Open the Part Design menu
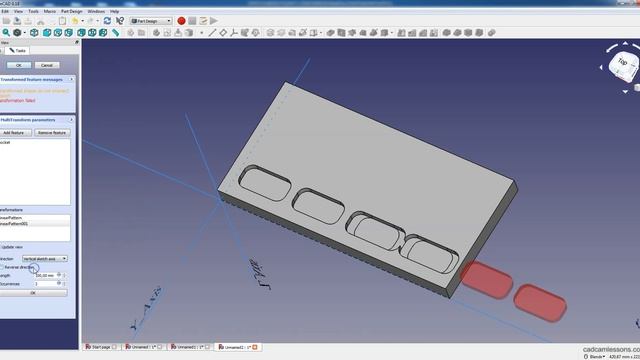The height and width of the screenshot is (360, 640). point(71,11)
